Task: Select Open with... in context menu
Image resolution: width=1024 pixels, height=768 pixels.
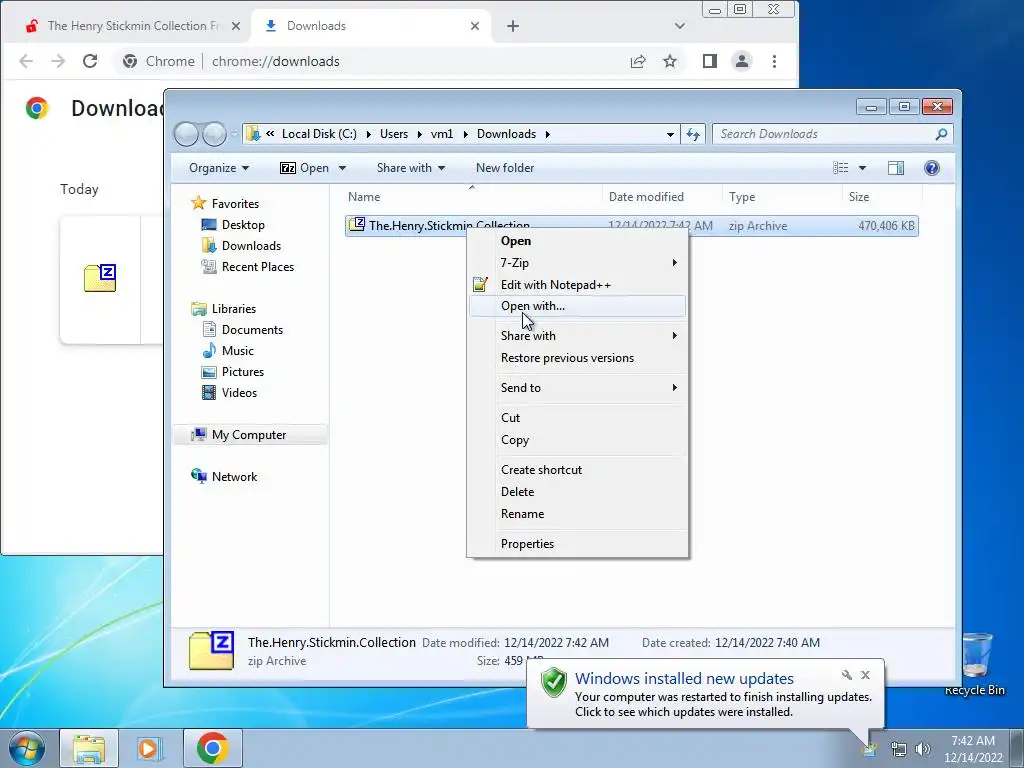Action: tap(577, 306)
